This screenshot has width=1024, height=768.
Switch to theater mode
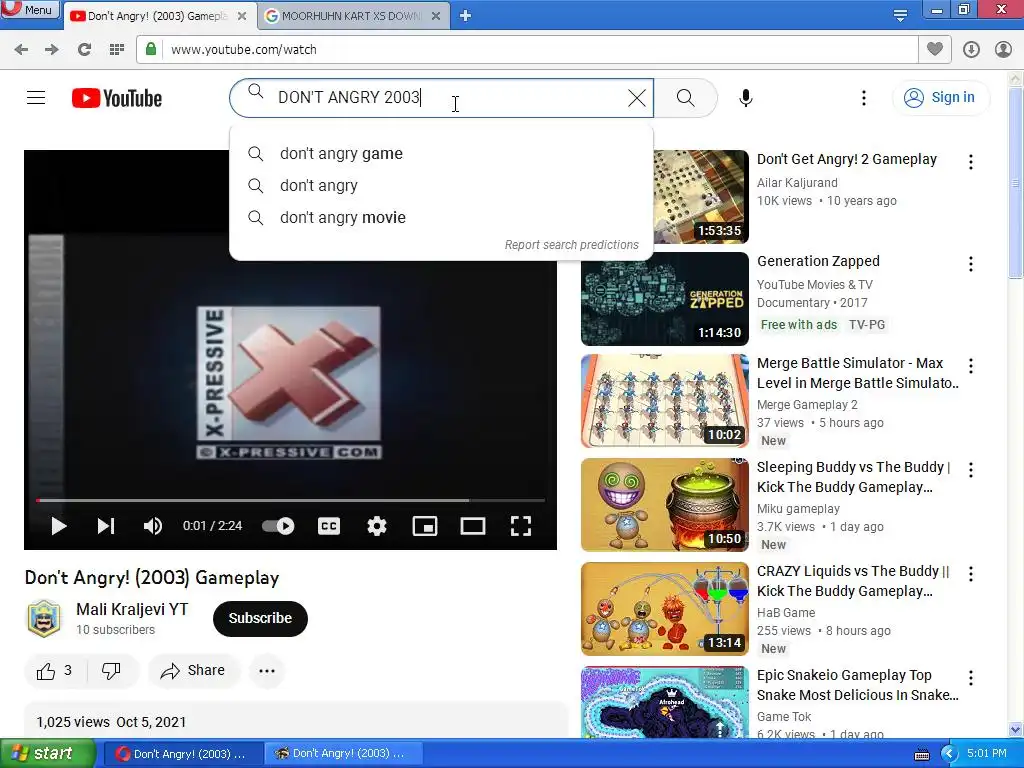473,526
